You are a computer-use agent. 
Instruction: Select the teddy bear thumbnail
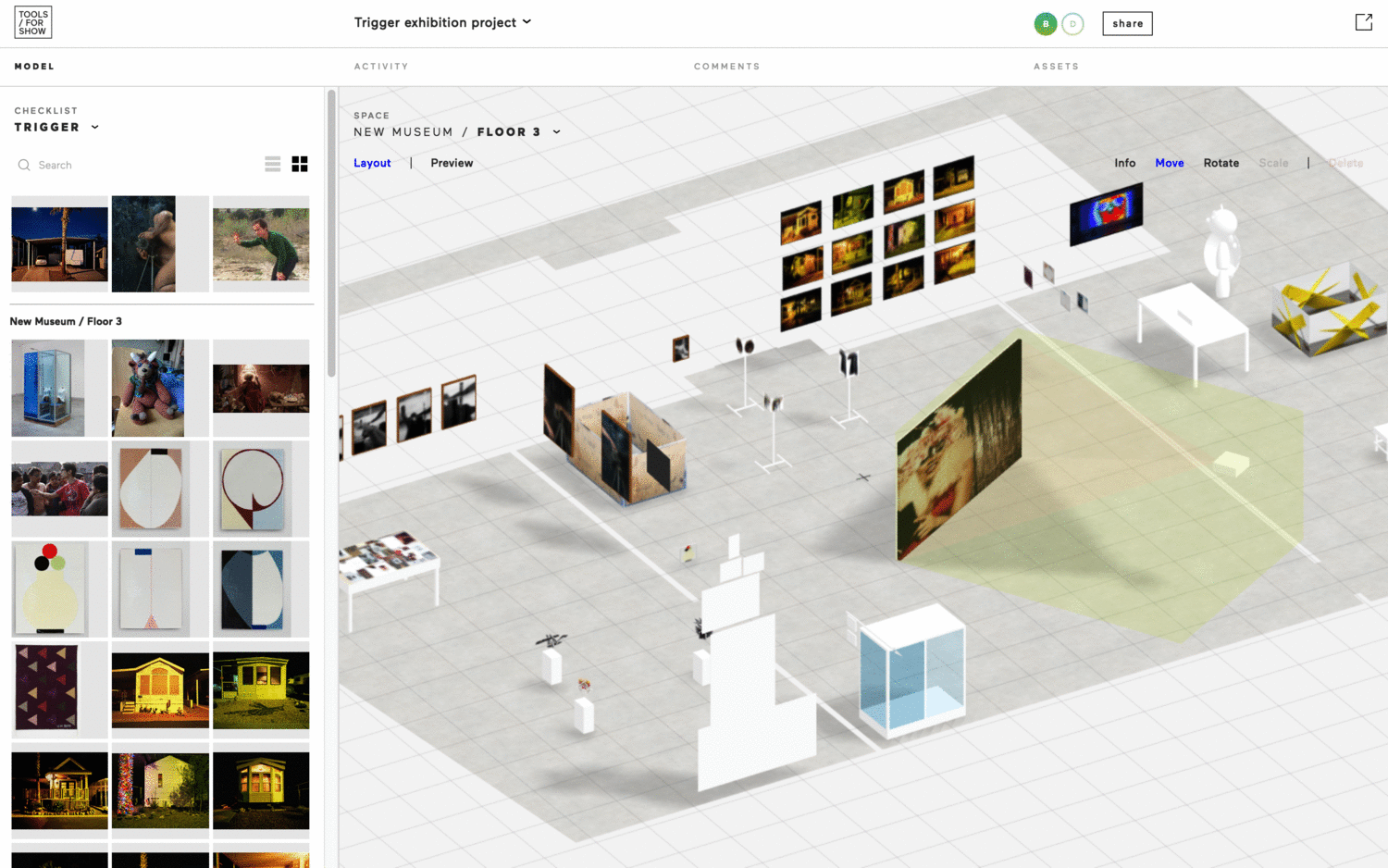[x=160, y=388]
